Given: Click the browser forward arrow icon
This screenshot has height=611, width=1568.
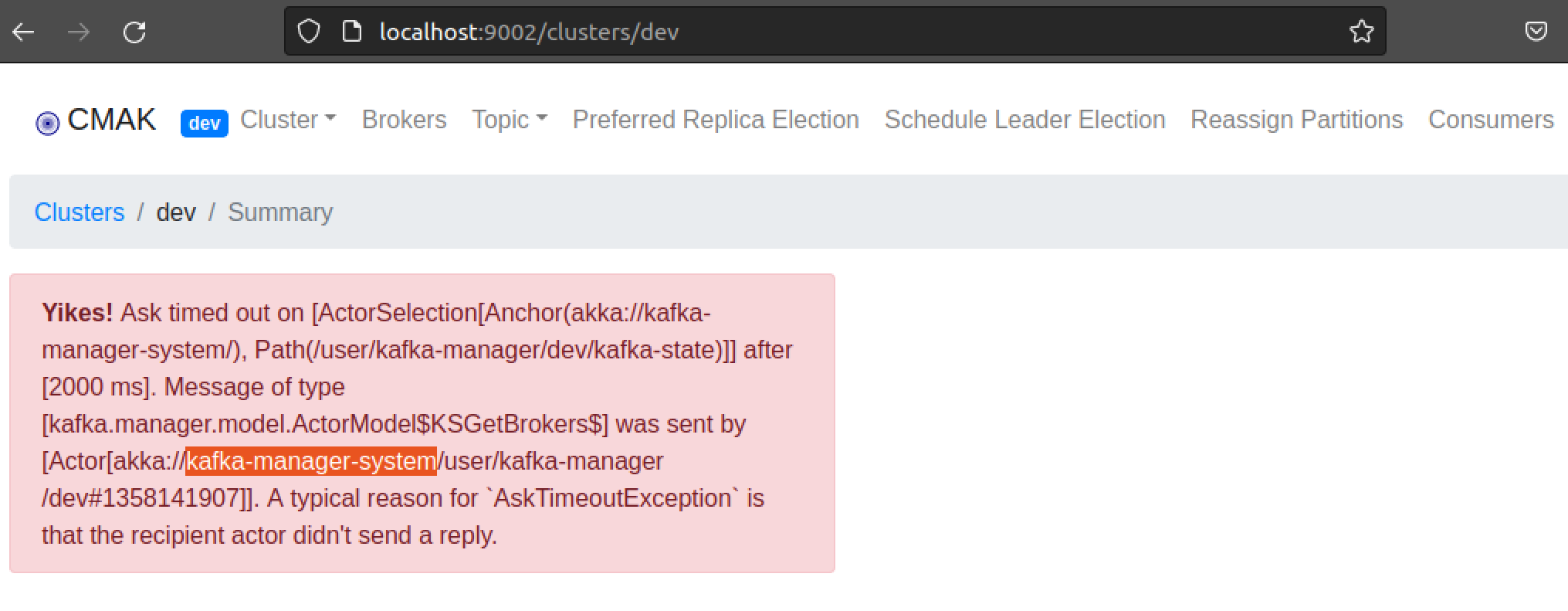Looking at the screenshot, I should (78, 32).
